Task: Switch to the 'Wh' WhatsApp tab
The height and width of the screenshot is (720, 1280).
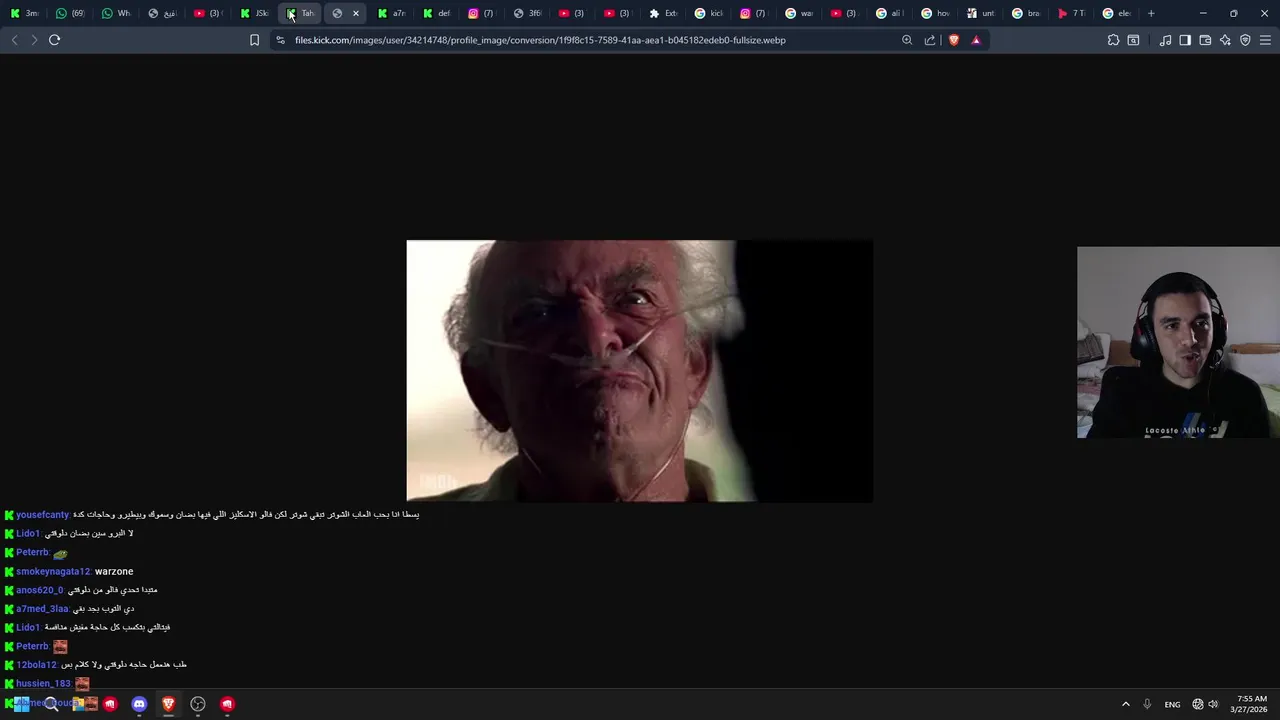Action: (116, 13)
